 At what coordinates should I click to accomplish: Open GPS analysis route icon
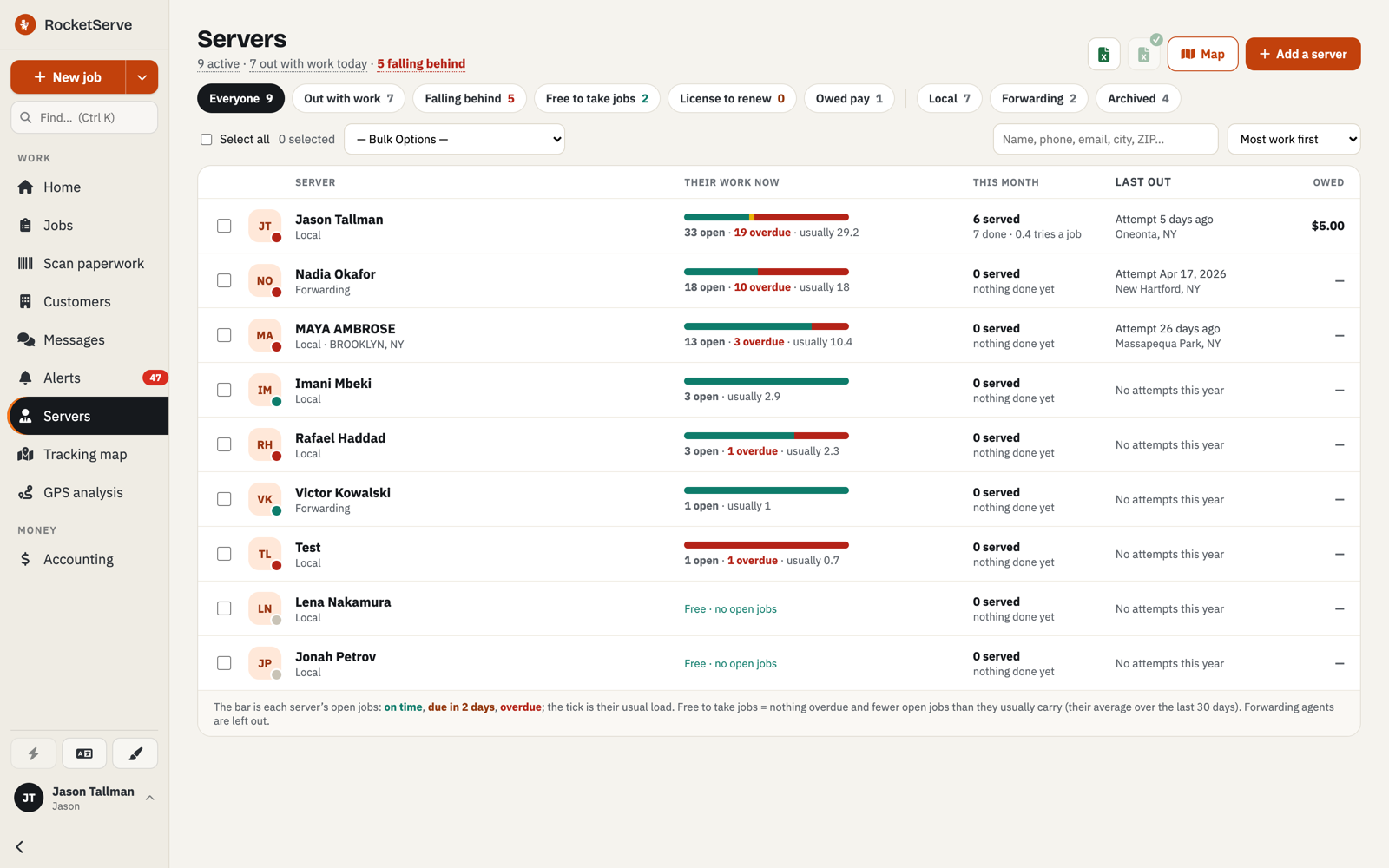point(25,492)
